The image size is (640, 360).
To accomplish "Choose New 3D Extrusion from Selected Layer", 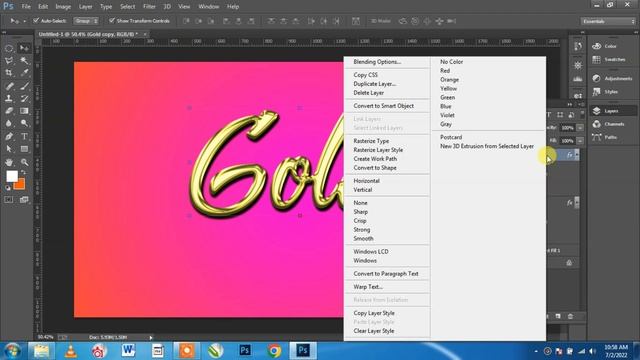I will click(488, 146).
